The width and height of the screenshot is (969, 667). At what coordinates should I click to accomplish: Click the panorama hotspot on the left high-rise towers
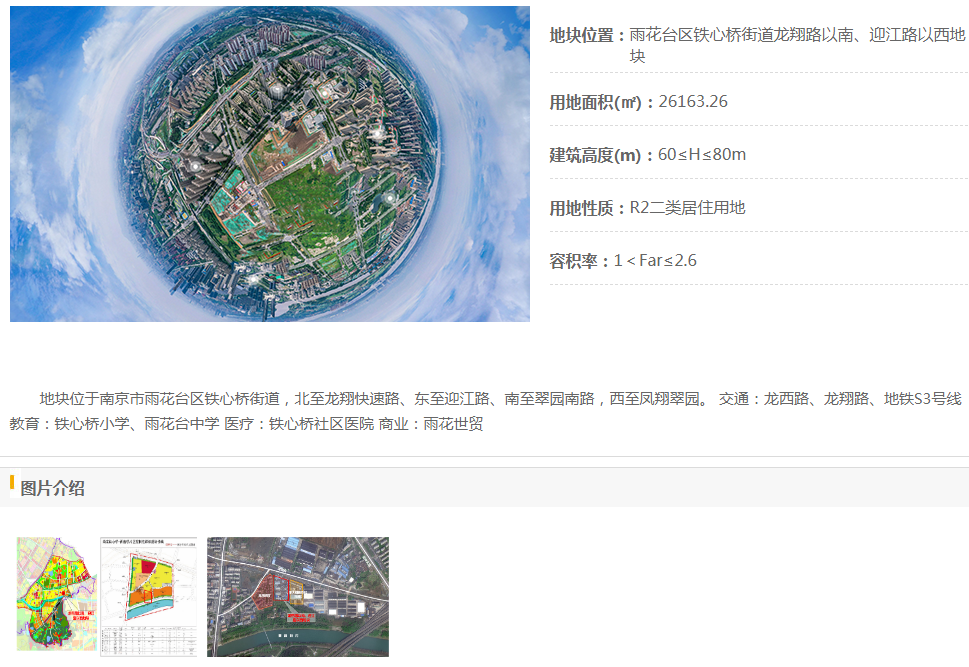[195, 166]
